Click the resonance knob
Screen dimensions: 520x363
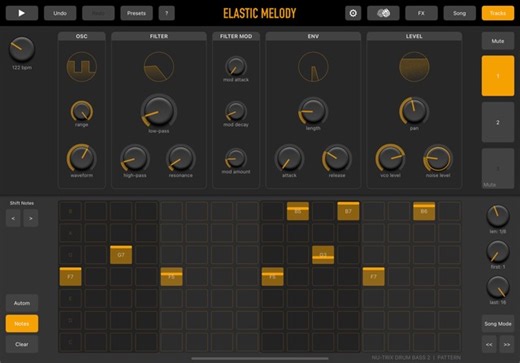tap(180, 158)
